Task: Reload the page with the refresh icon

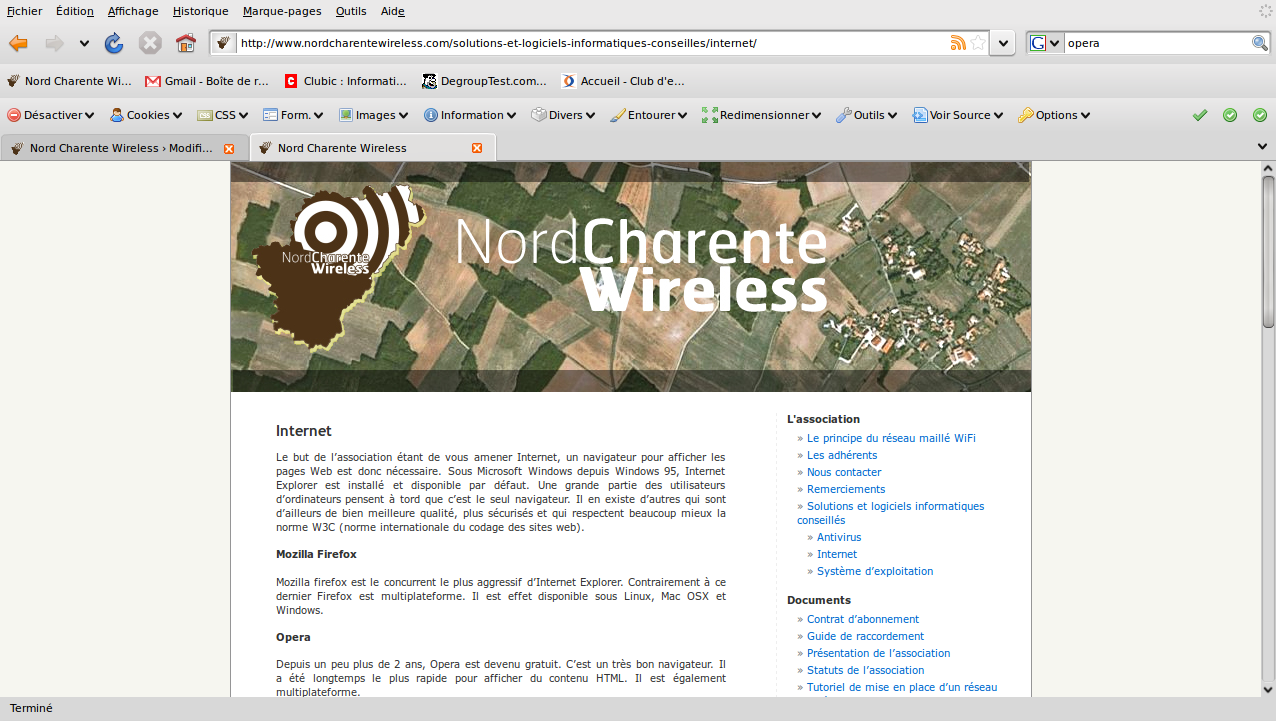Action: (114, 43)
